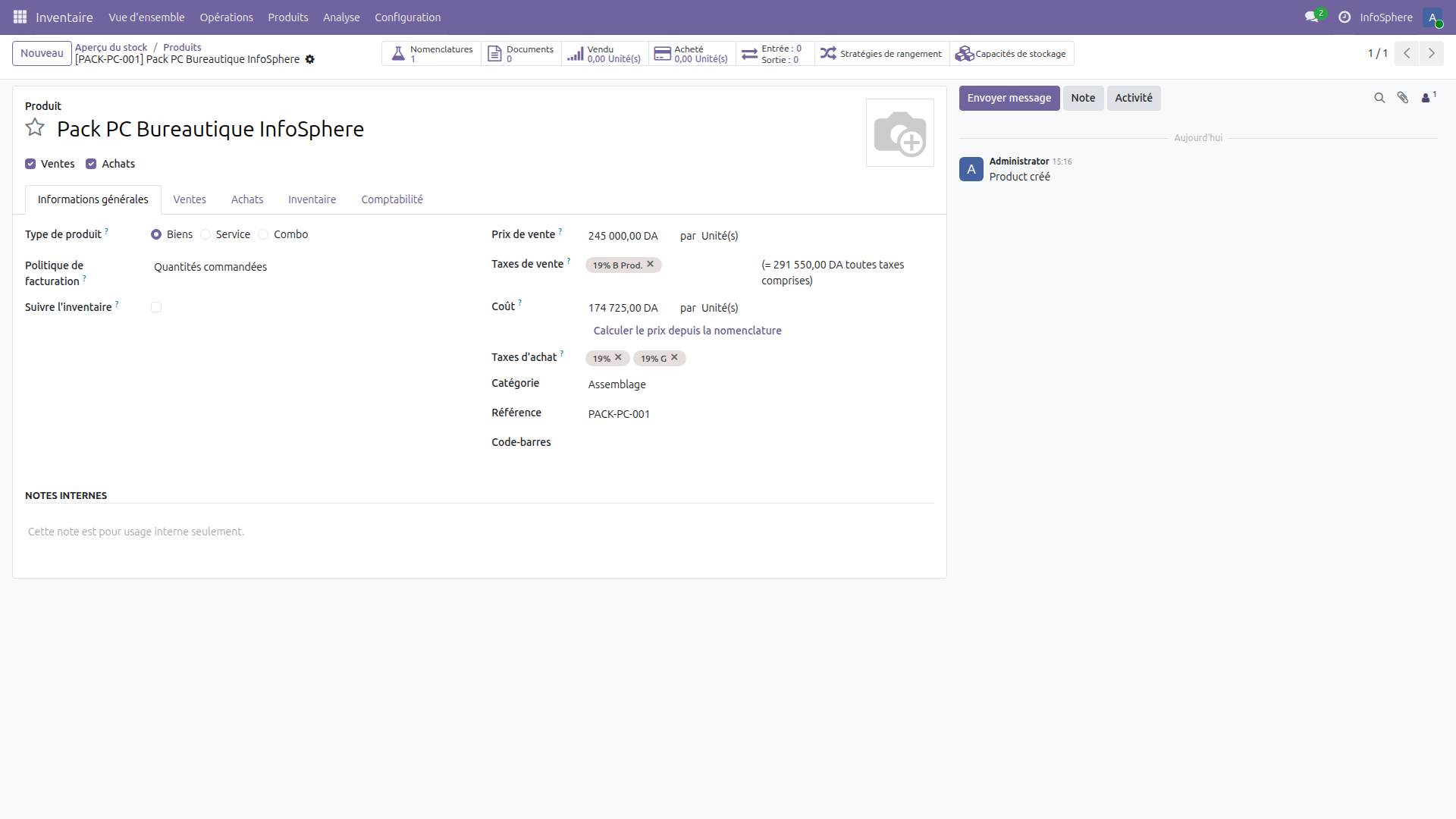Select the Service product type
Viewport: 1456px width, 819px height.
click(x=205, y=234)
